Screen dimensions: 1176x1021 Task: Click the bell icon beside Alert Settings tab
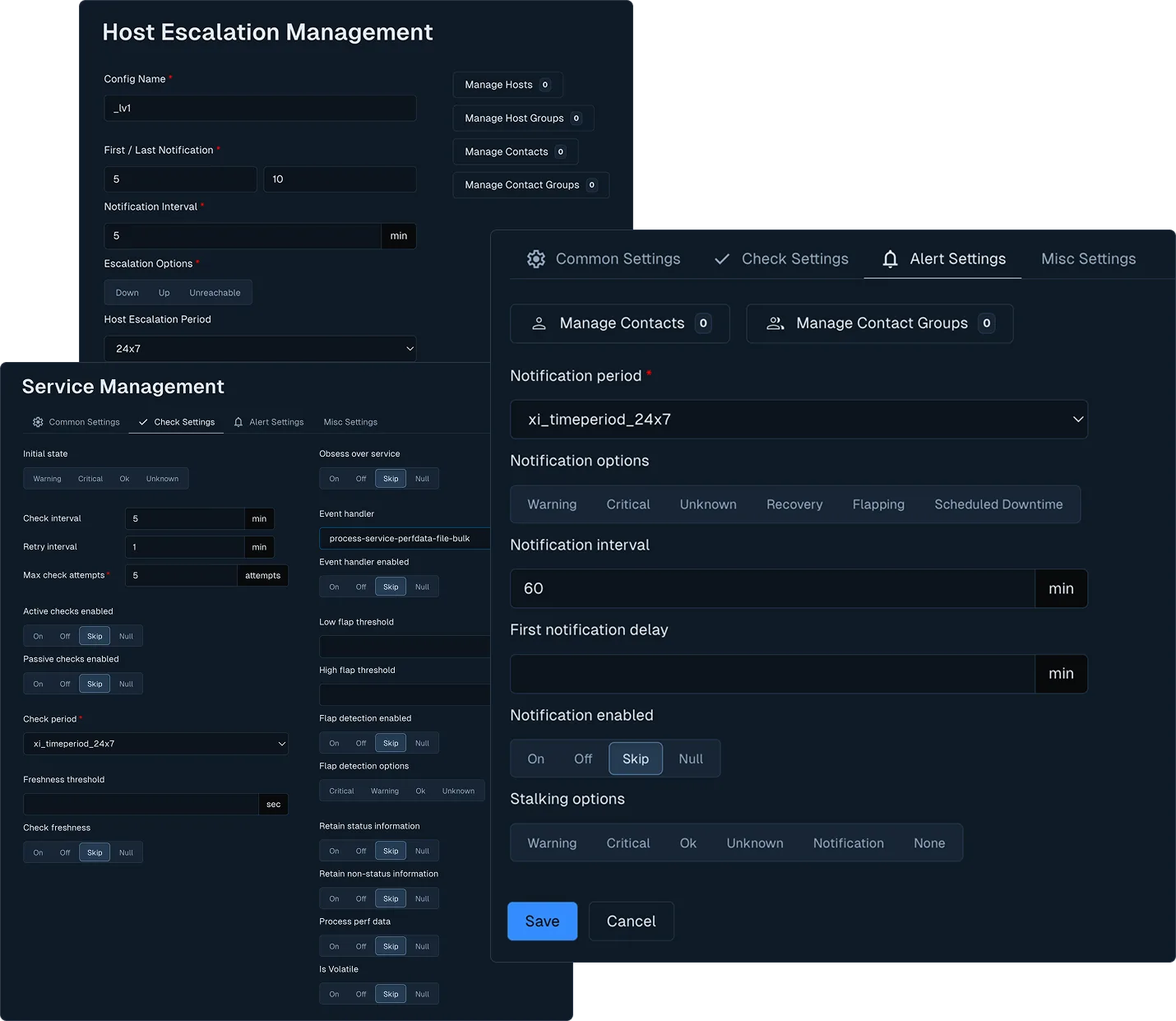tap(890, 259)
